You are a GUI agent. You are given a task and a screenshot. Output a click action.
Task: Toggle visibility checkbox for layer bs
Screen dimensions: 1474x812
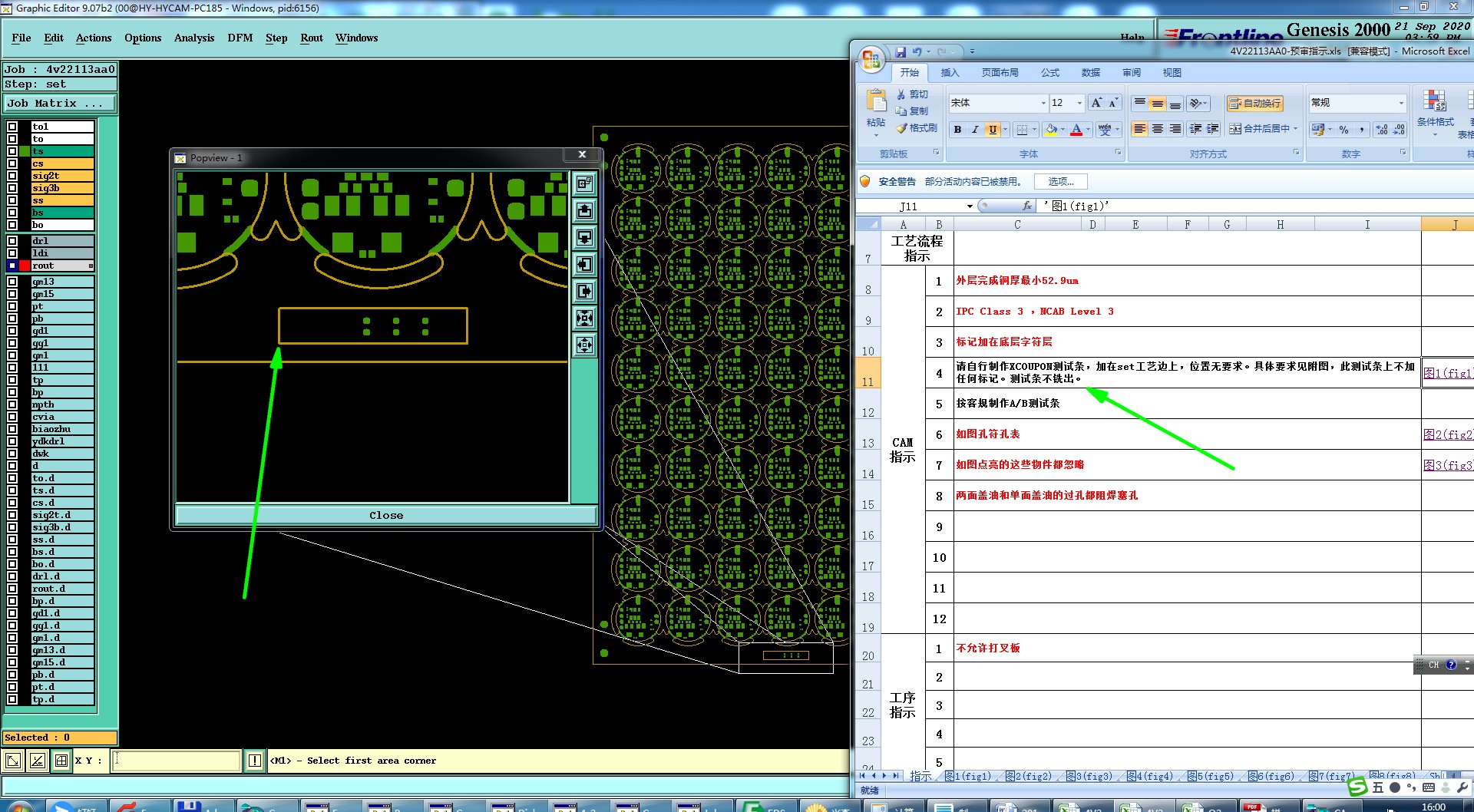point(12,213)
